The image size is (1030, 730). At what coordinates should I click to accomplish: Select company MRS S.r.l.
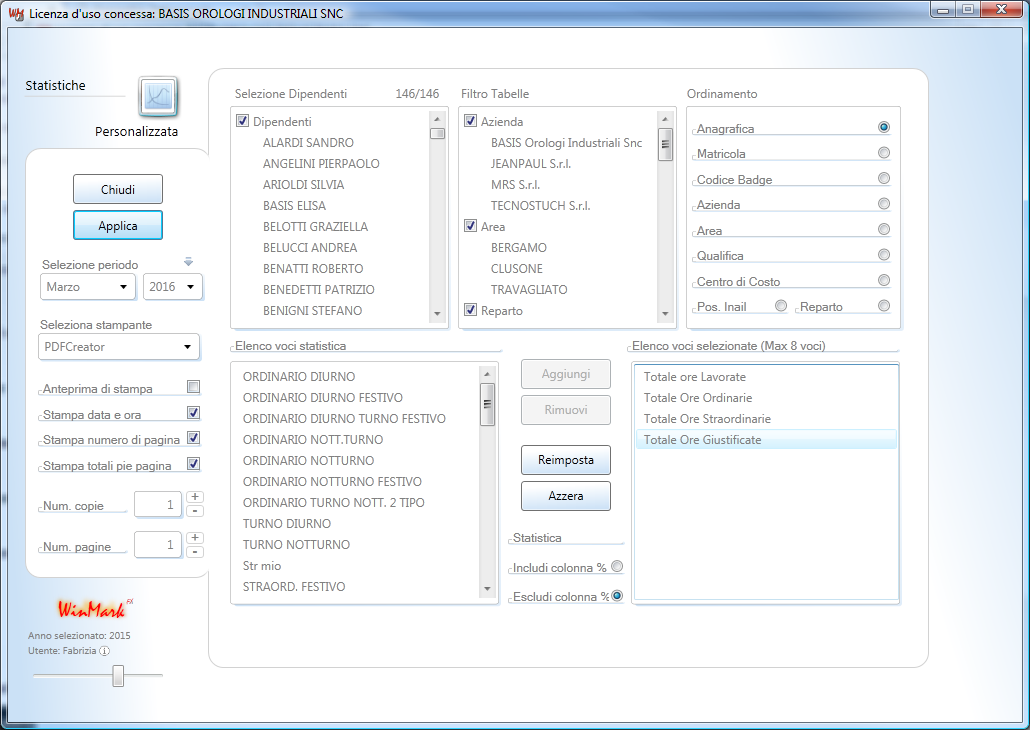[x=516, y=185]
